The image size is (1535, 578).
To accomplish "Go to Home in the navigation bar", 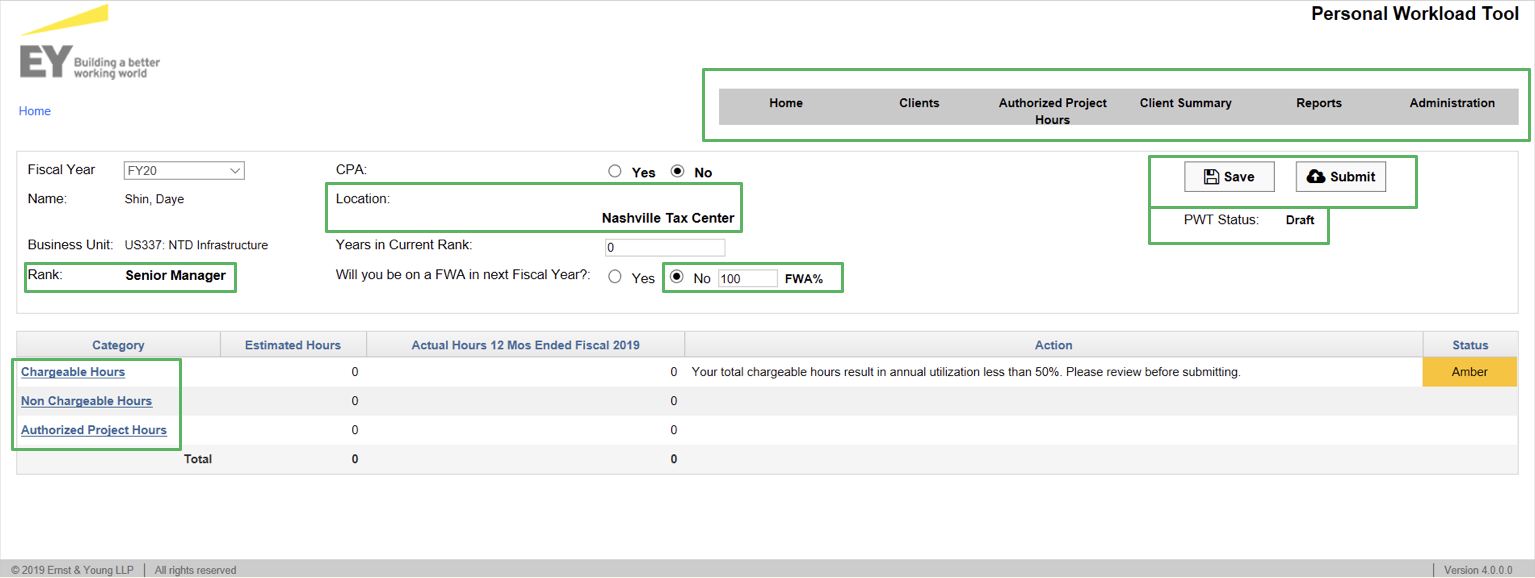I will tap(786, 103).
